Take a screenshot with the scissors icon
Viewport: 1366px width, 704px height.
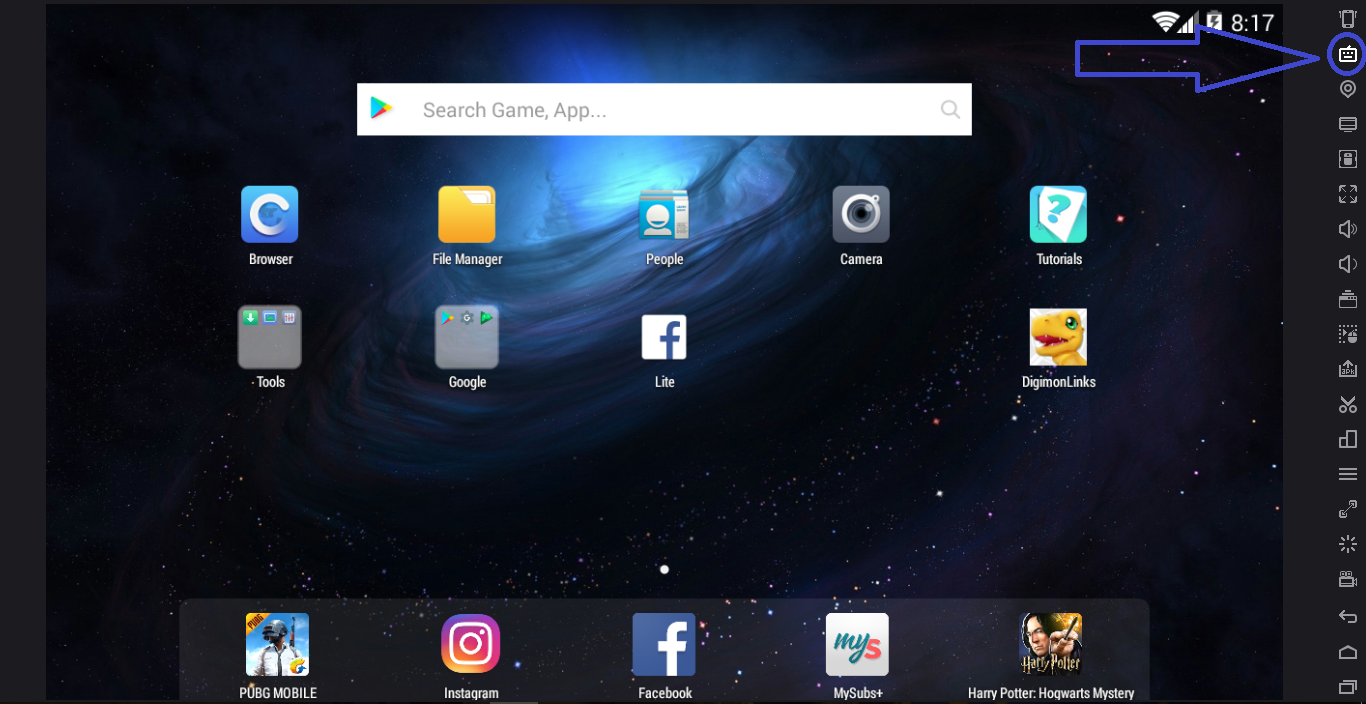pos(1348,404)
